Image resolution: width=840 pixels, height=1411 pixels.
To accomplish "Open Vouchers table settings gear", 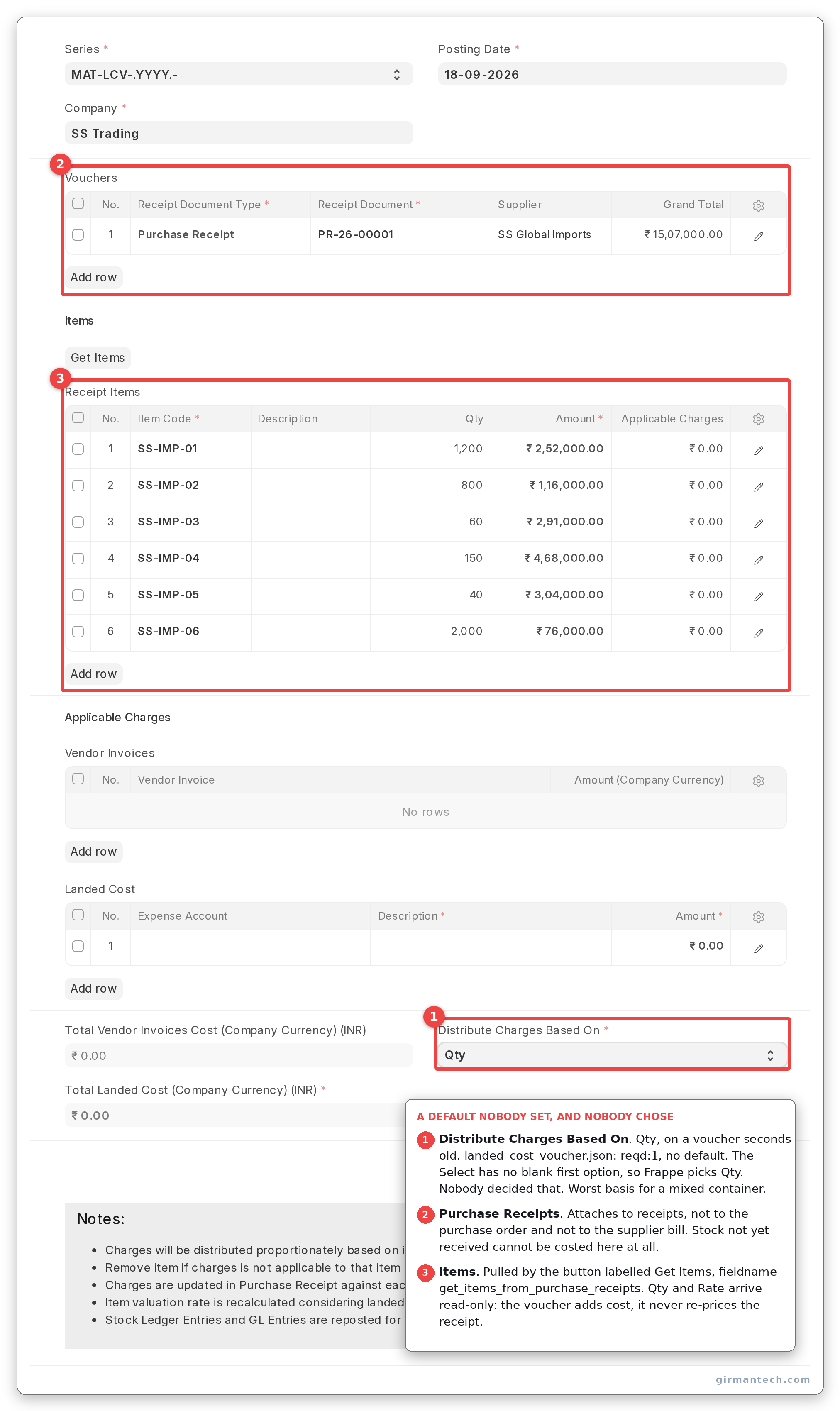I will [758, 205].
